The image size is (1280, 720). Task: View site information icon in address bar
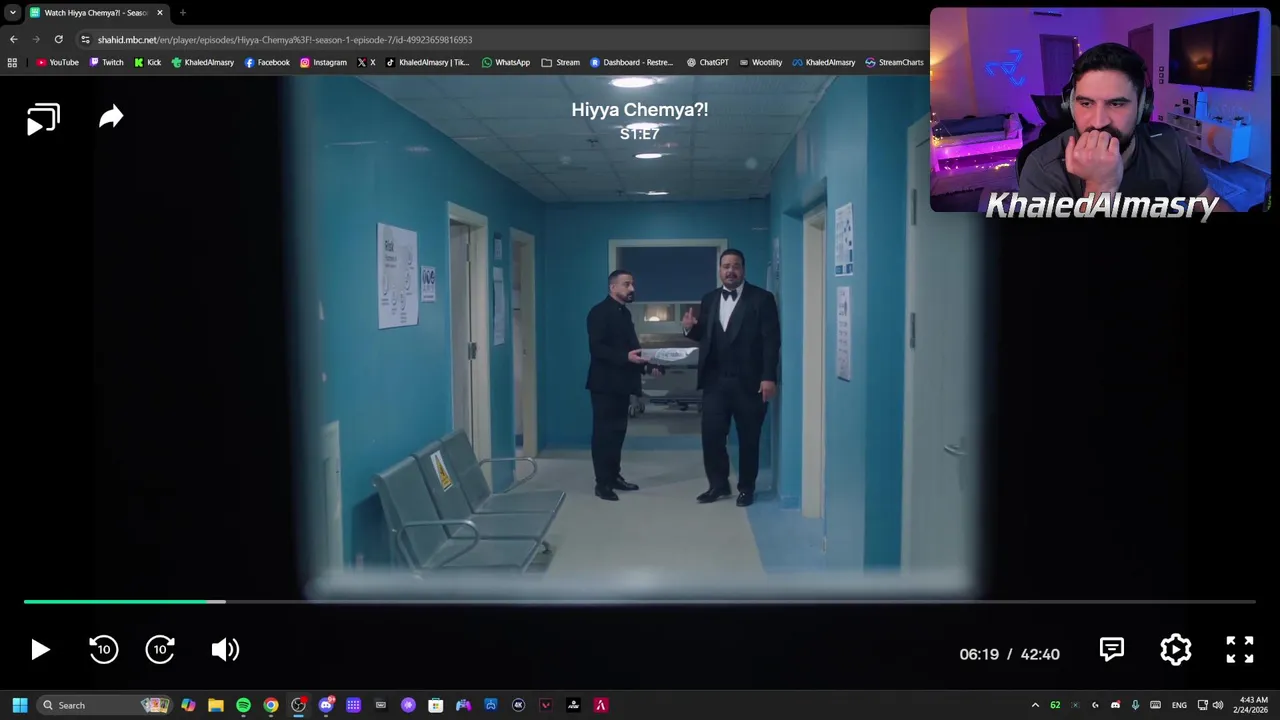pos(86,39)
